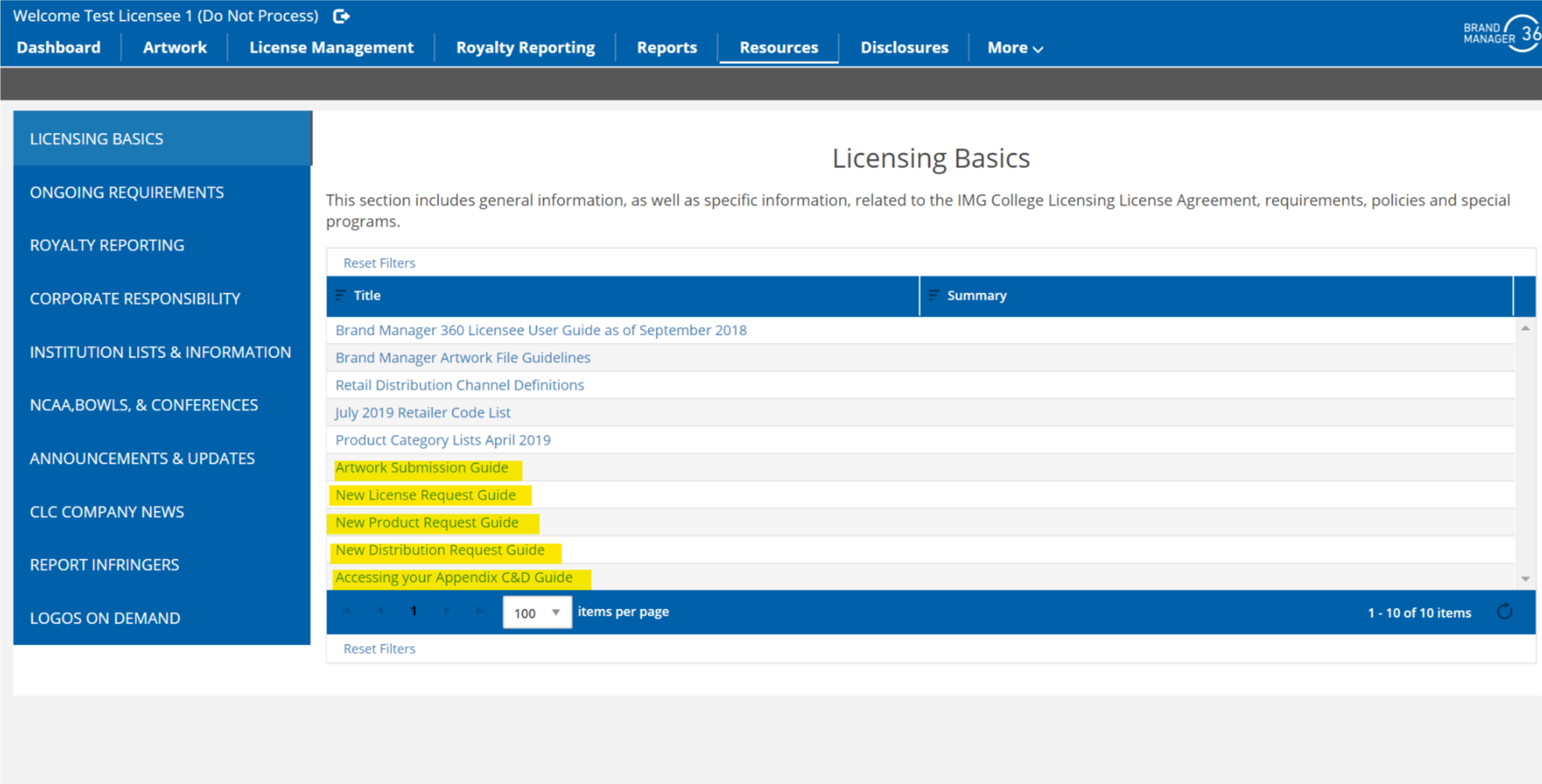Go to Royalty Reporting tab

click(x=525, y=48)
